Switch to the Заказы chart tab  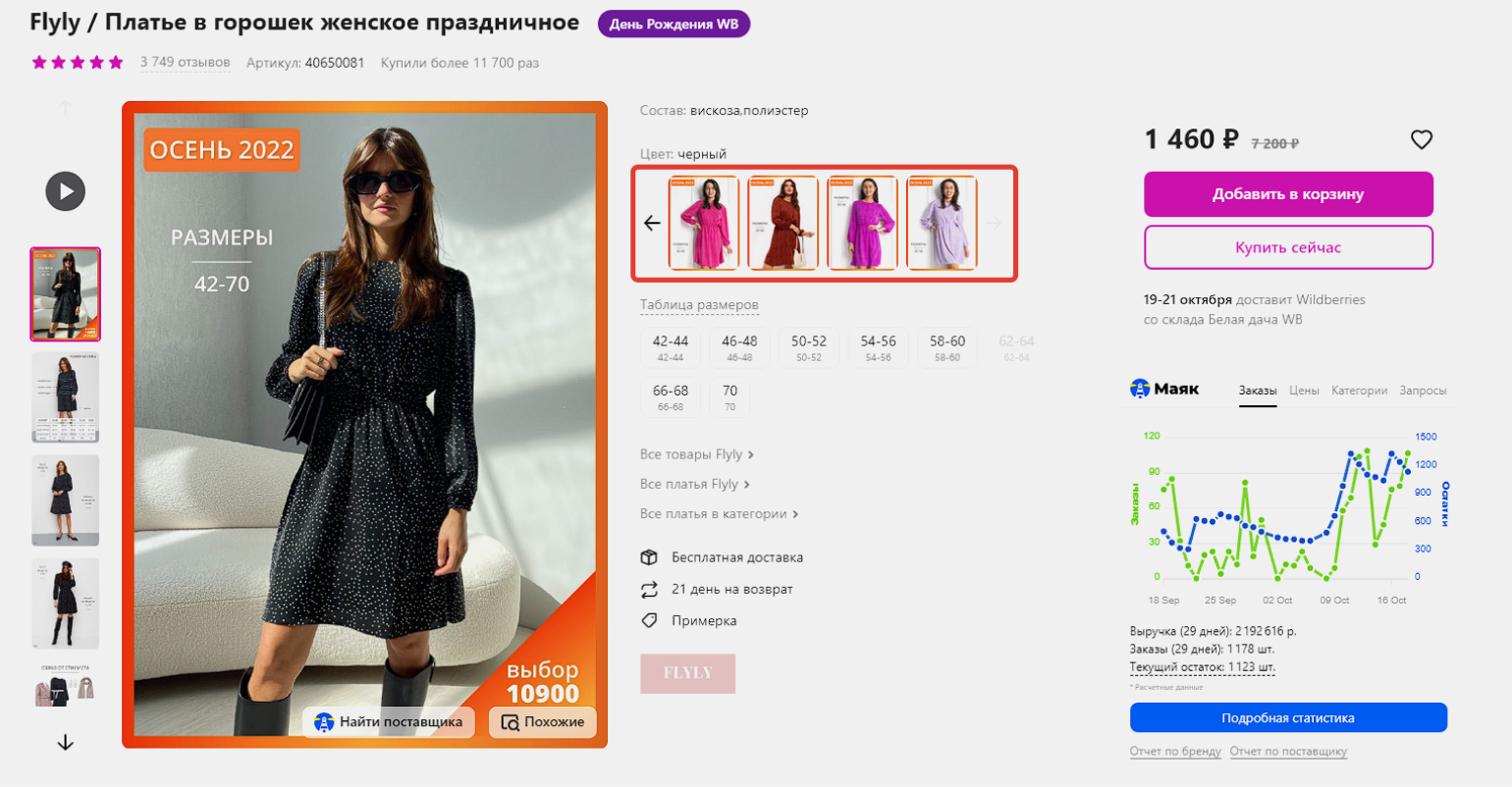click(x=1258, y=391)
